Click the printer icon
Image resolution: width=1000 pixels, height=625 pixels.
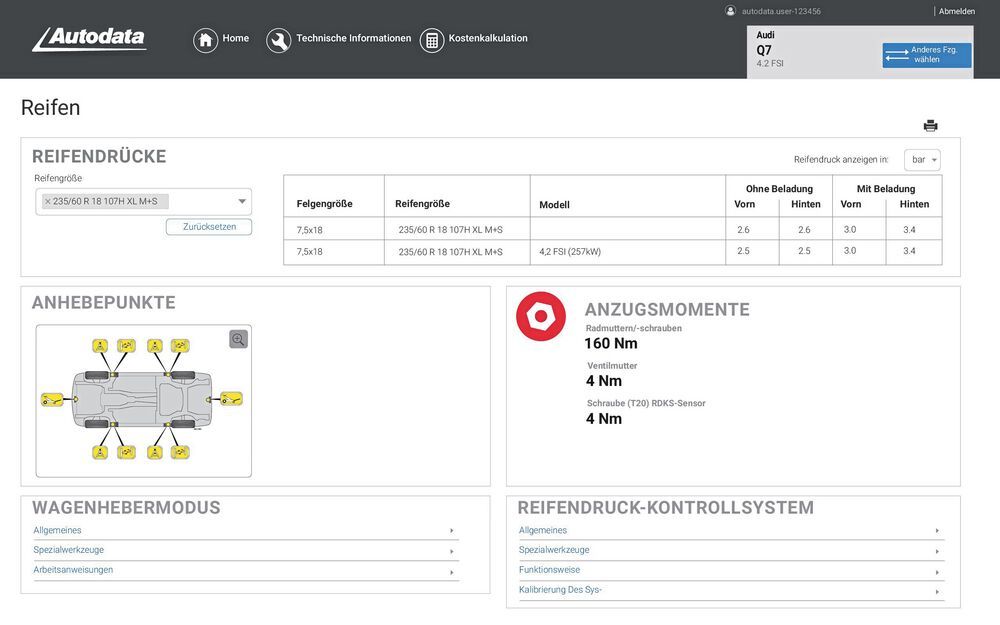tap(930, 126)
